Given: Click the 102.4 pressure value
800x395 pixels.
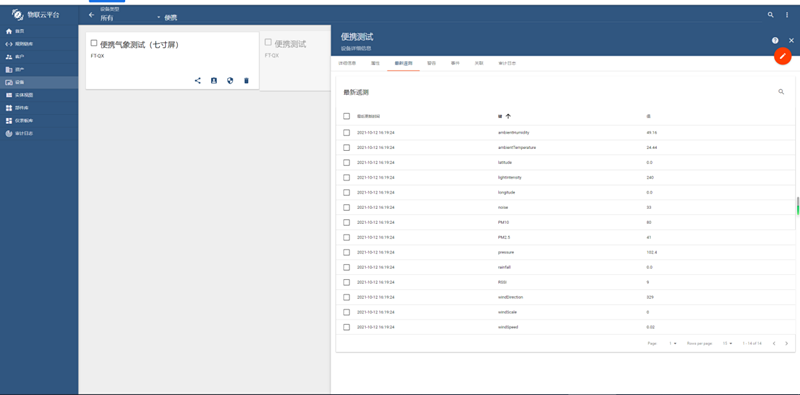Looking at the screenshot, I should click(x=651, y=253).
